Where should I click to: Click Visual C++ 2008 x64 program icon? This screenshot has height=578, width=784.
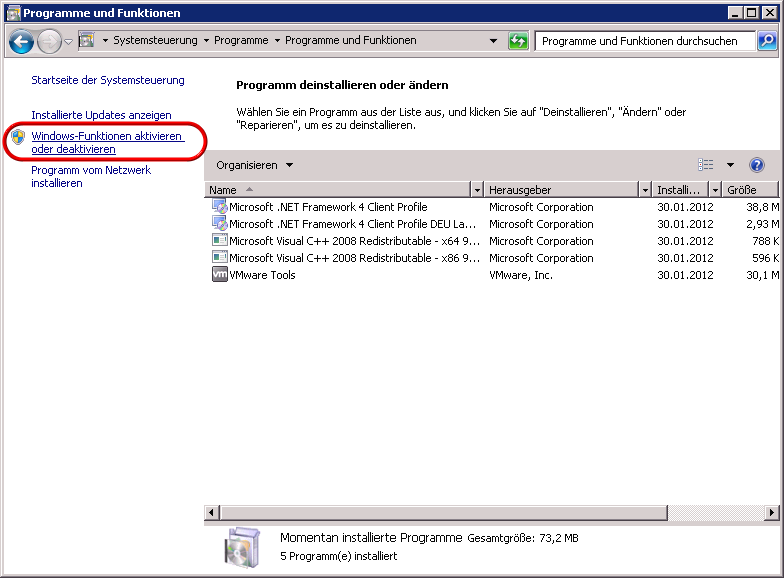pos(220,240)
